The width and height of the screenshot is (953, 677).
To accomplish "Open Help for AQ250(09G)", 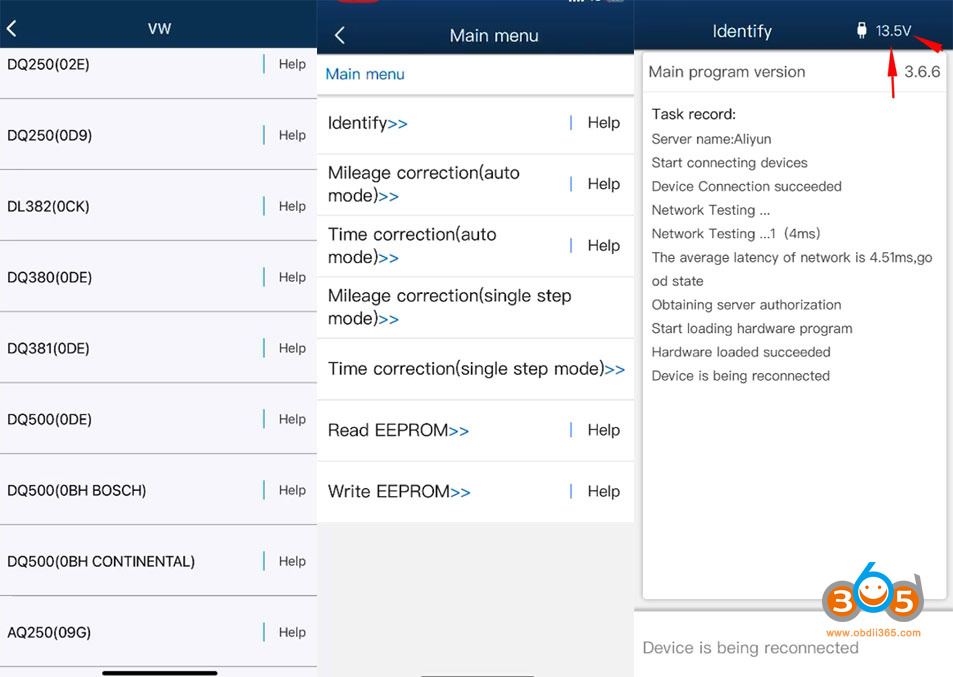I will [x=292, y=632].
